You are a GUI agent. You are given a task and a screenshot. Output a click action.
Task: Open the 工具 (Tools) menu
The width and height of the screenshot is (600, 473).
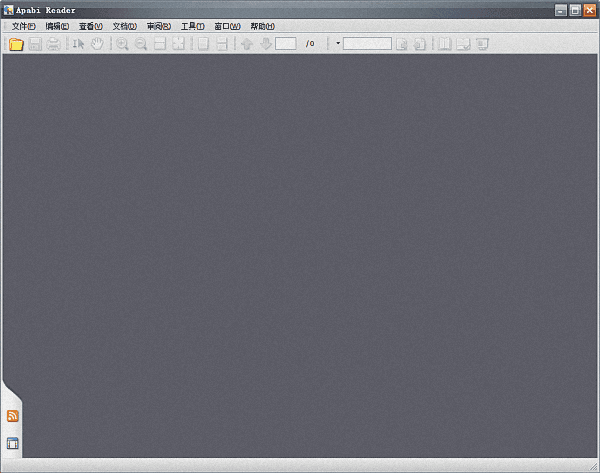click(x=192, y=26)
